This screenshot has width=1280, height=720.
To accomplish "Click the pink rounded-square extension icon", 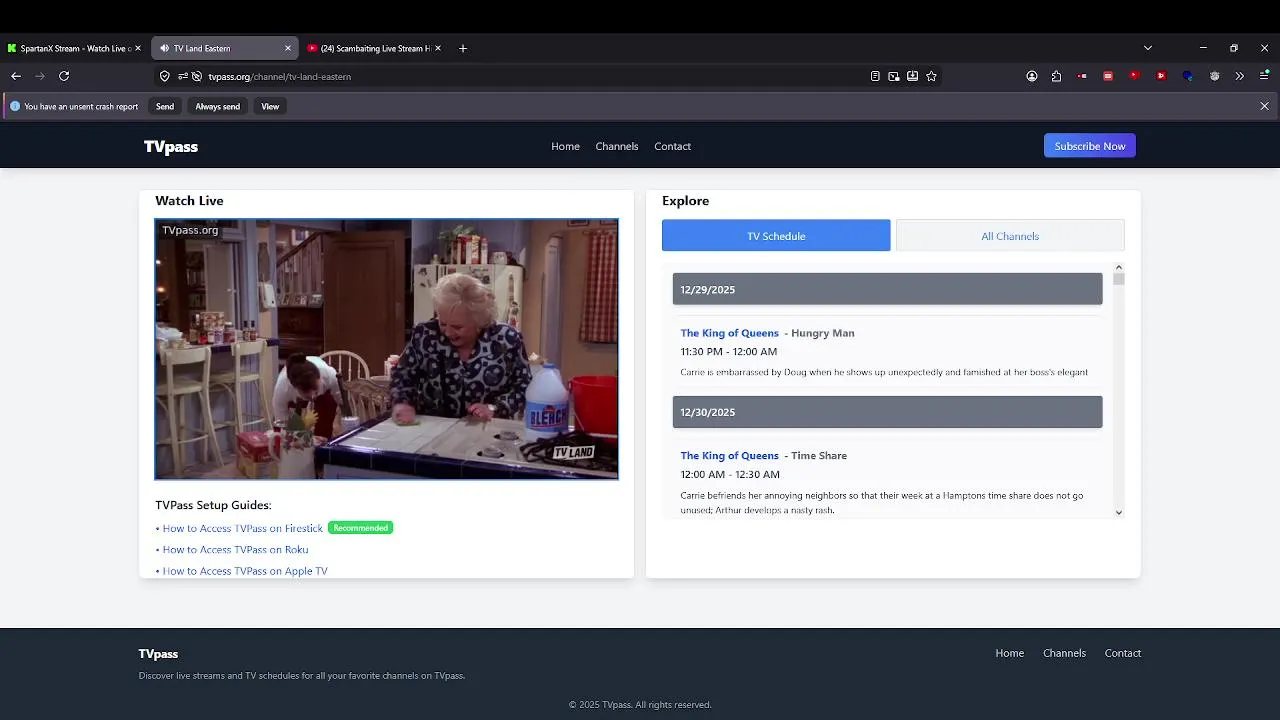I will [x=1108, y=76].
